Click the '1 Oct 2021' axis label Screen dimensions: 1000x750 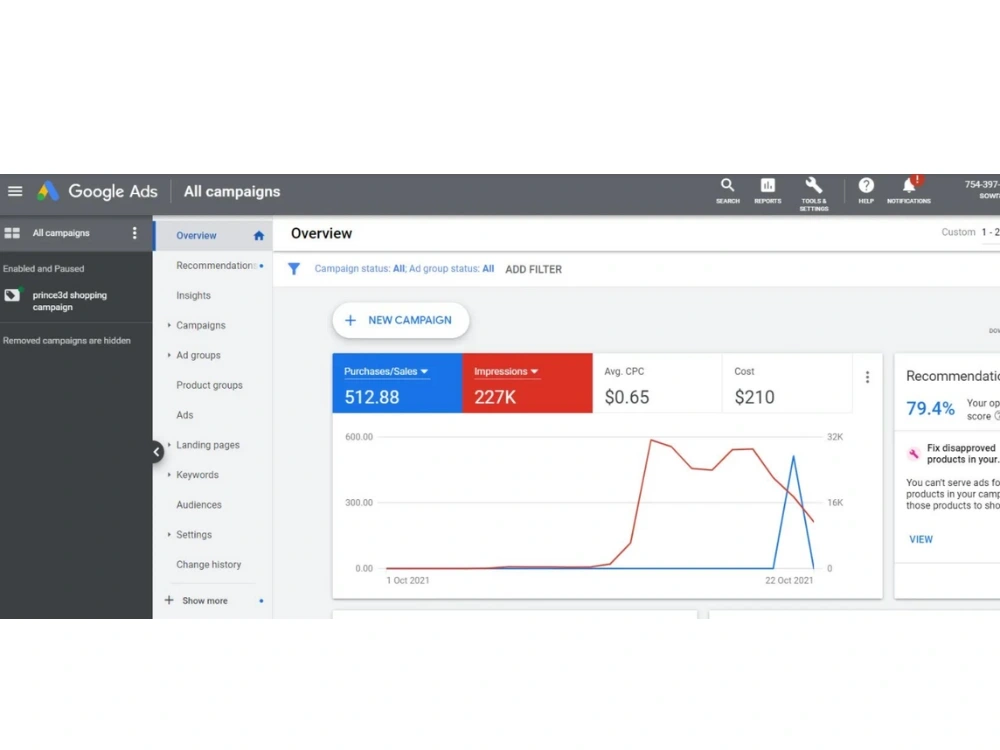tap(408, 580)
